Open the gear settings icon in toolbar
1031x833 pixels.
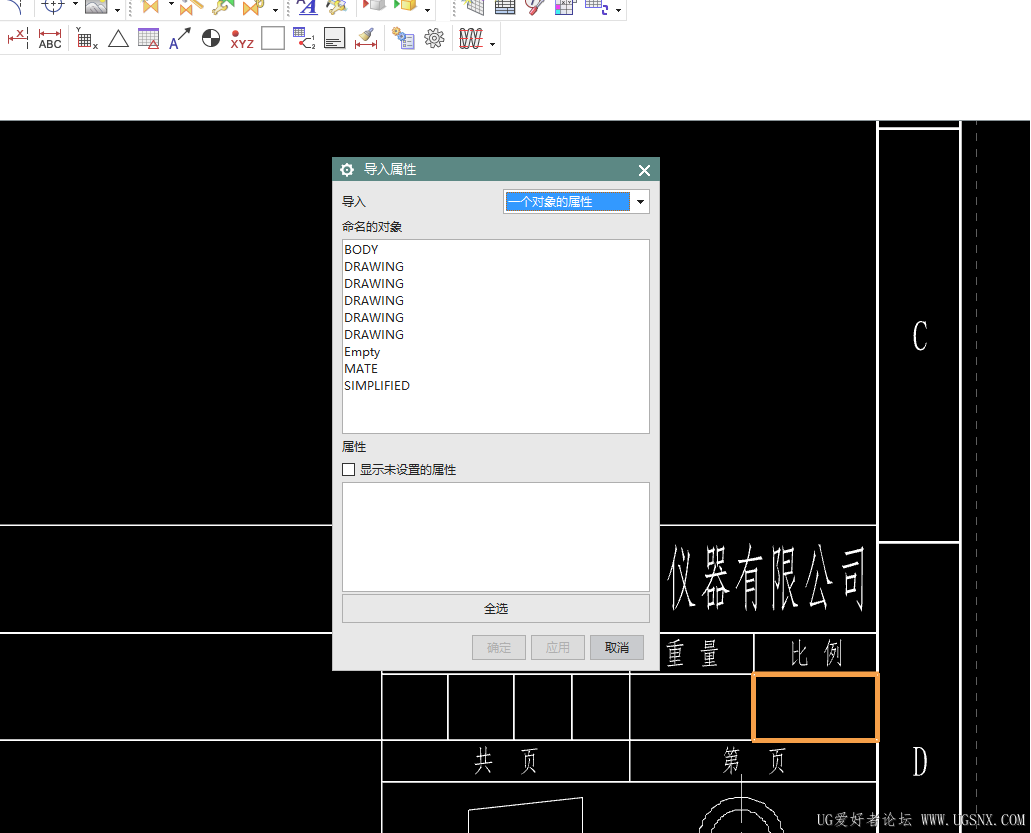click(434, 39)
